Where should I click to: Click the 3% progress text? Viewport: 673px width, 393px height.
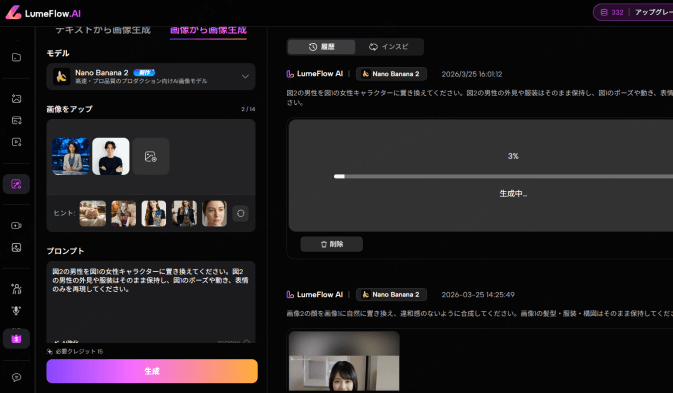coord(513,156)
